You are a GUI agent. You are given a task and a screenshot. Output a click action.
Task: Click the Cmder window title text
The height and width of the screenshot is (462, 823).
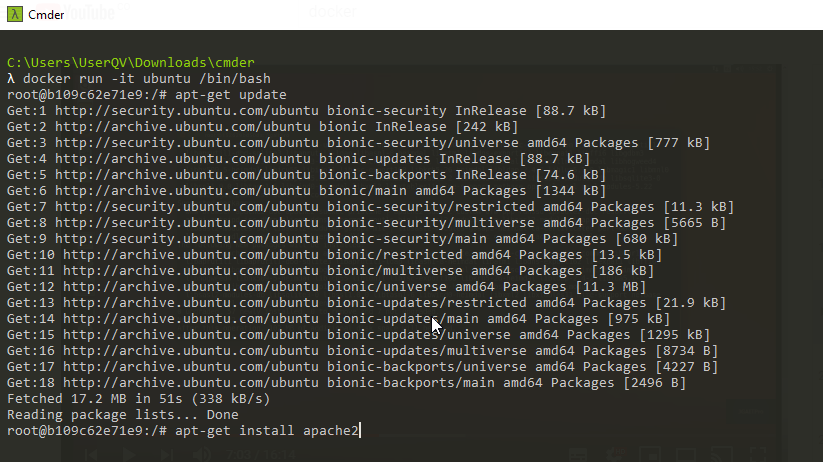coord(46,14)
